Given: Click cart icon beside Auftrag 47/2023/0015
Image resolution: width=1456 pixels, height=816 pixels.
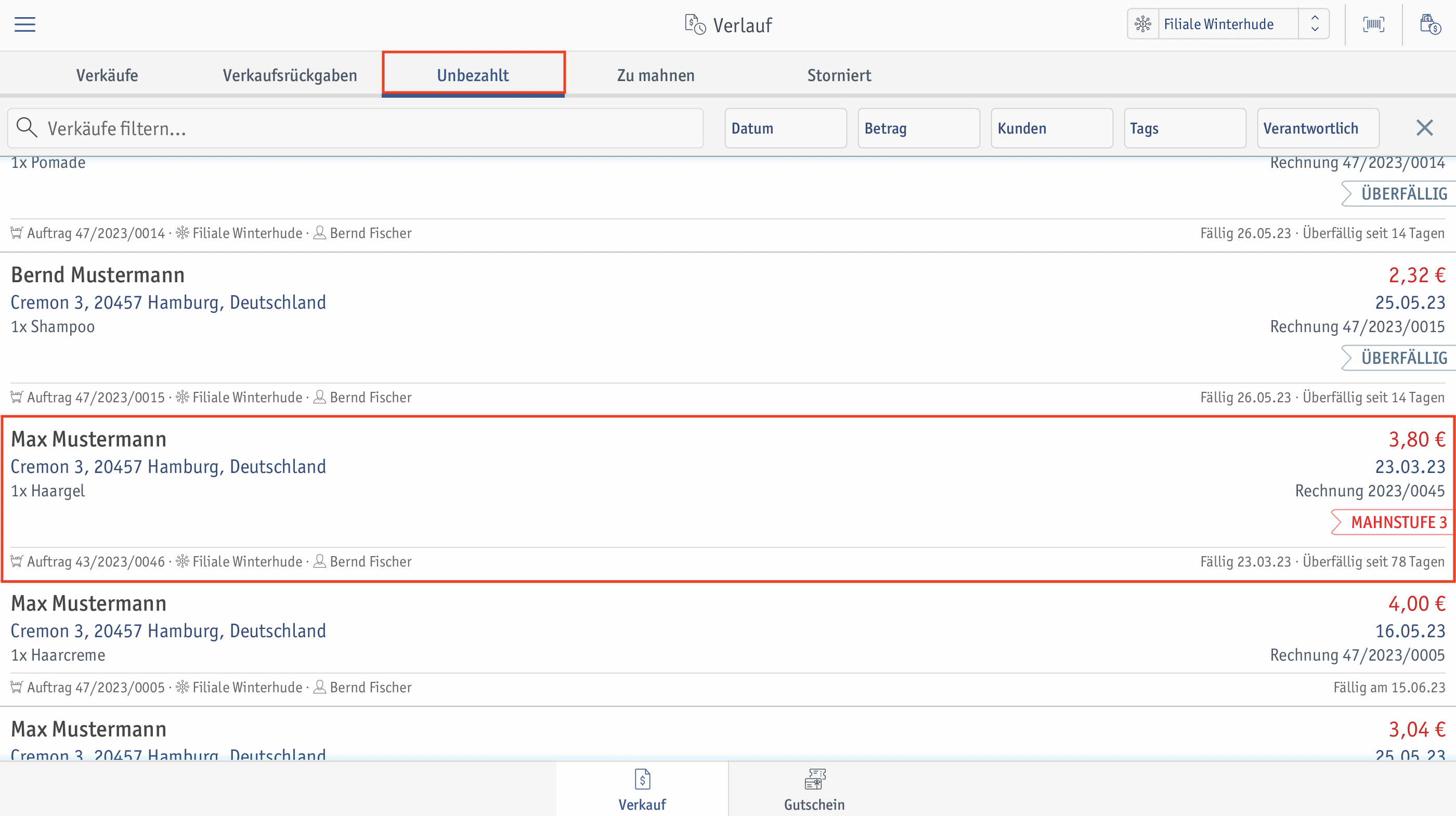Looking at the screenshot, I should coord(17,397).
